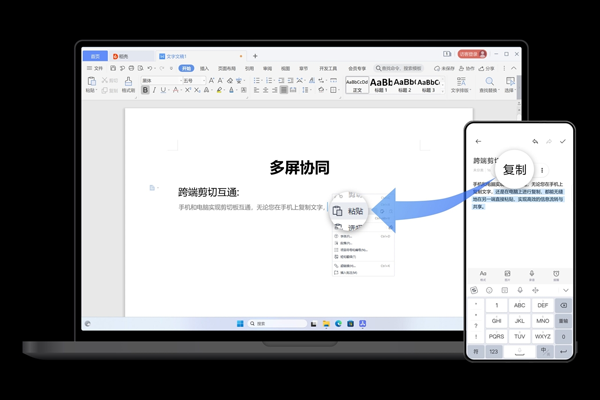The height and width of the screenshot is (400, 600).
Task: Open the font size dropdown (五号)
Action: 194,80
